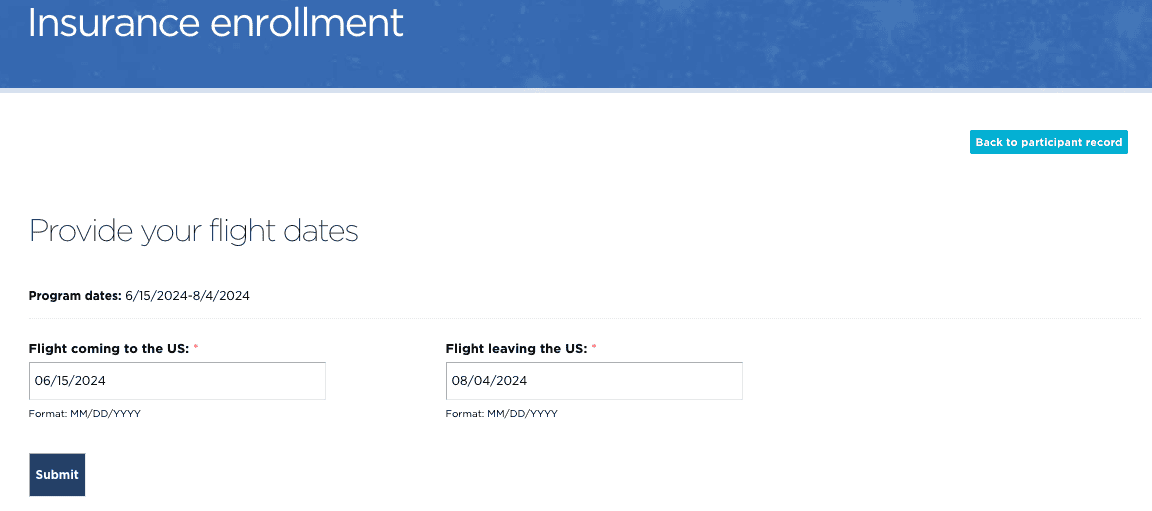
Task: Click the Back to participant record button
Action: 1048,142
